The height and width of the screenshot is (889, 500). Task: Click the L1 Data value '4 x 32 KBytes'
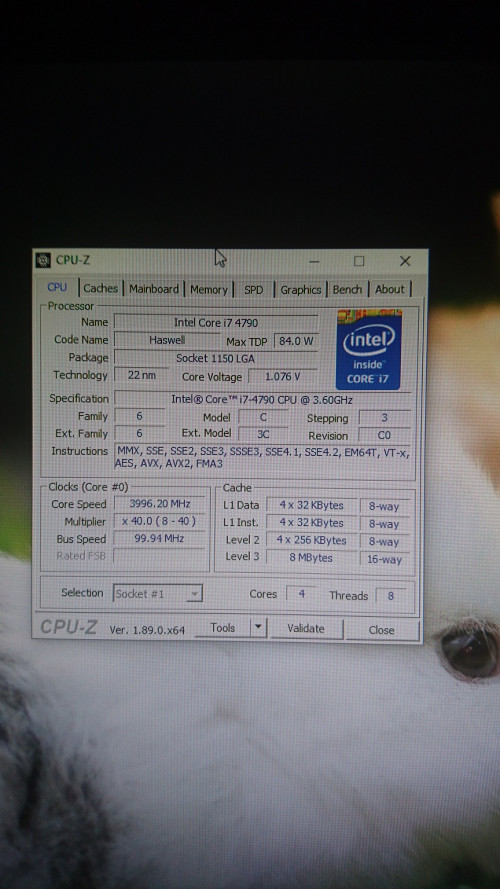[x=312, y=505]
